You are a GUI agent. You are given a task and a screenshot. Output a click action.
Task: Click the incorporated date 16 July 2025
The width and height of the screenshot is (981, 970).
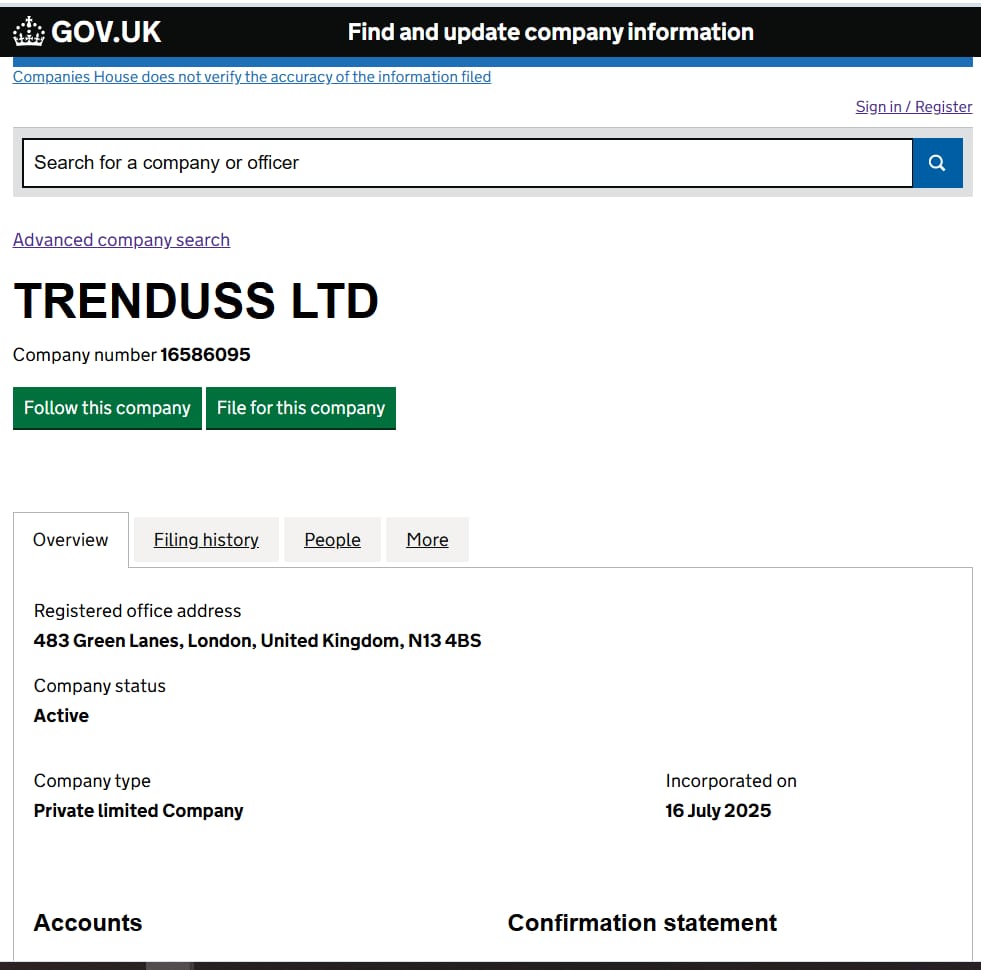click(718, 811)
